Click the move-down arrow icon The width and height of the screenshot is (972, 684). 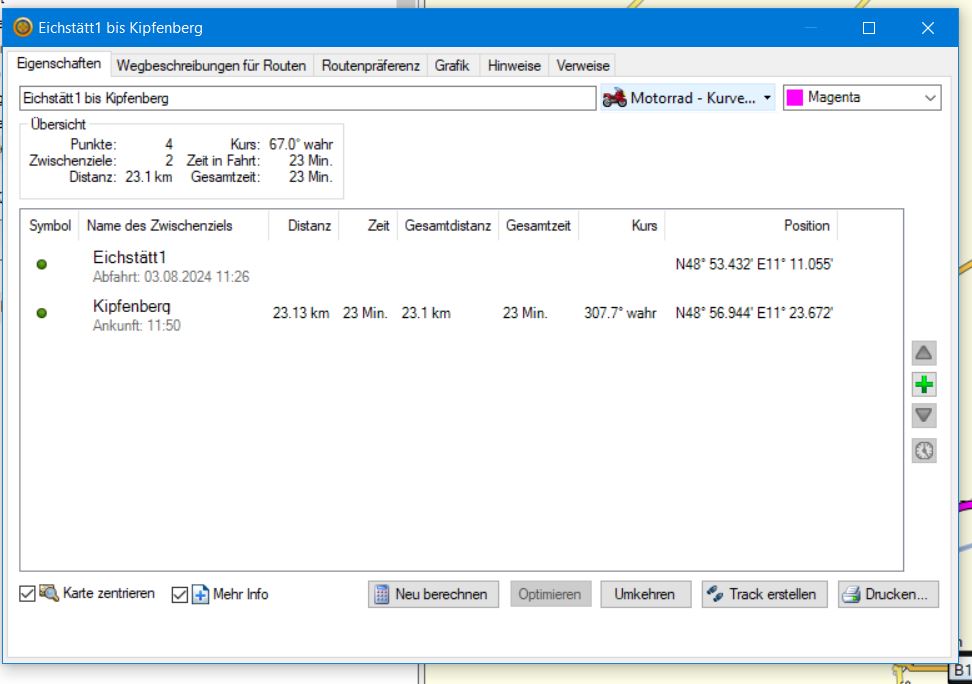(924, 416)
